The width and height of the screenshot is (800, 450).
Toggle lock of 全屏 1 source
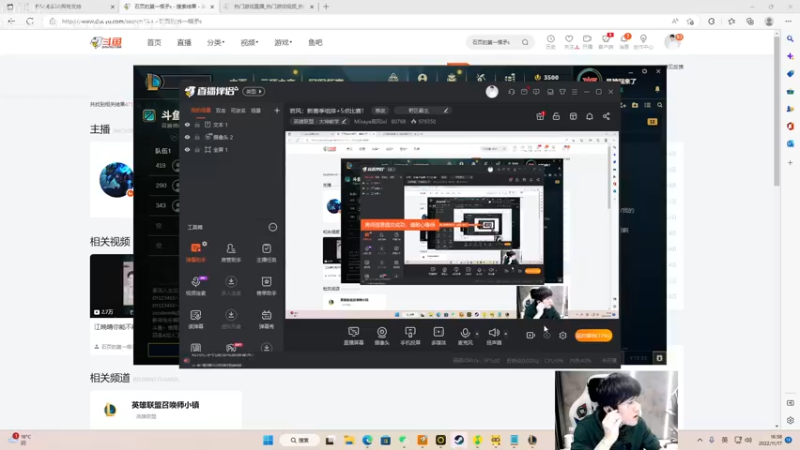(197, 149)
